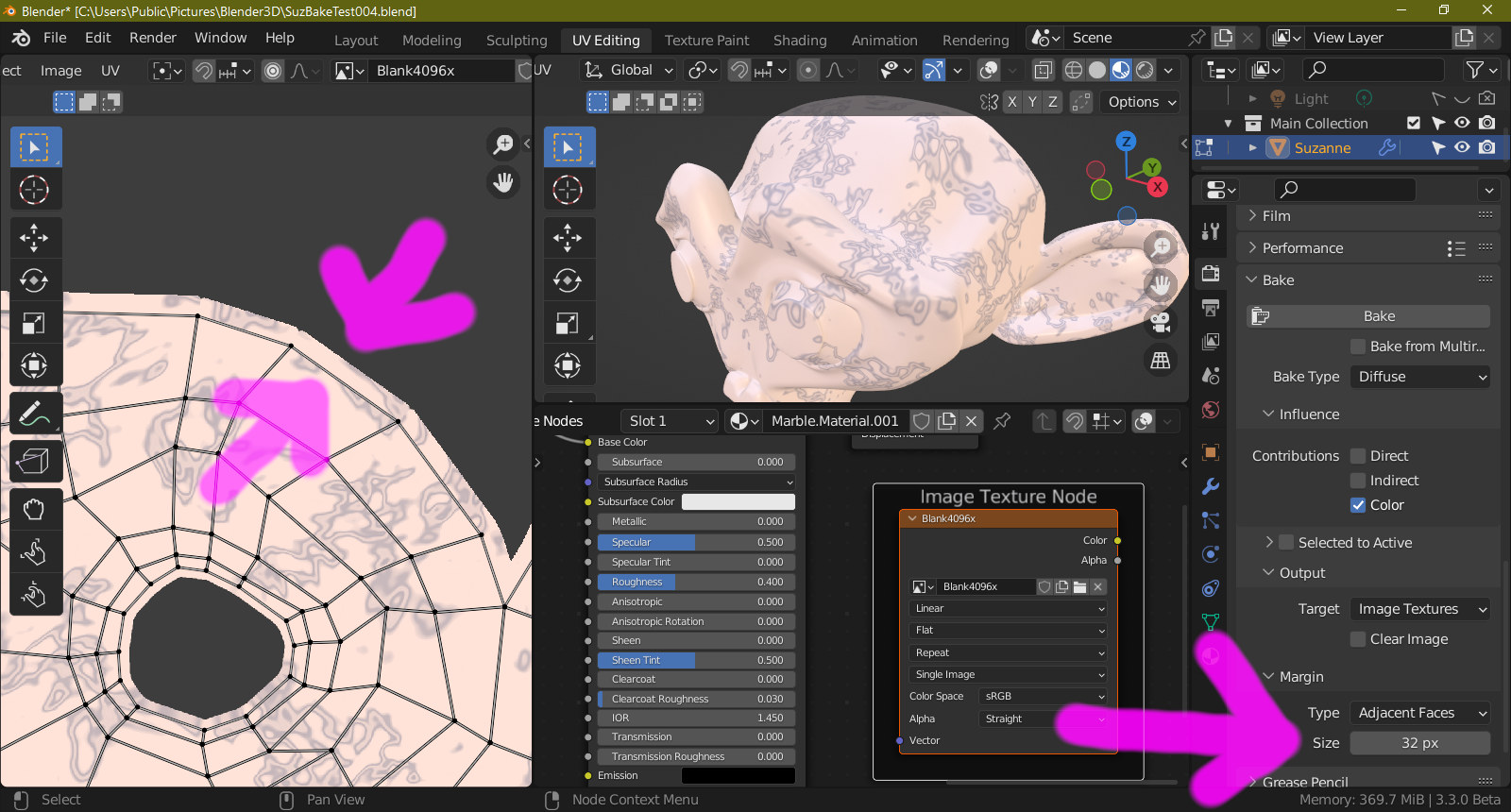Open Bake Type Diffuse dropdown
Viewport: 1511px width, 812px height.
tap(1420, 377)
